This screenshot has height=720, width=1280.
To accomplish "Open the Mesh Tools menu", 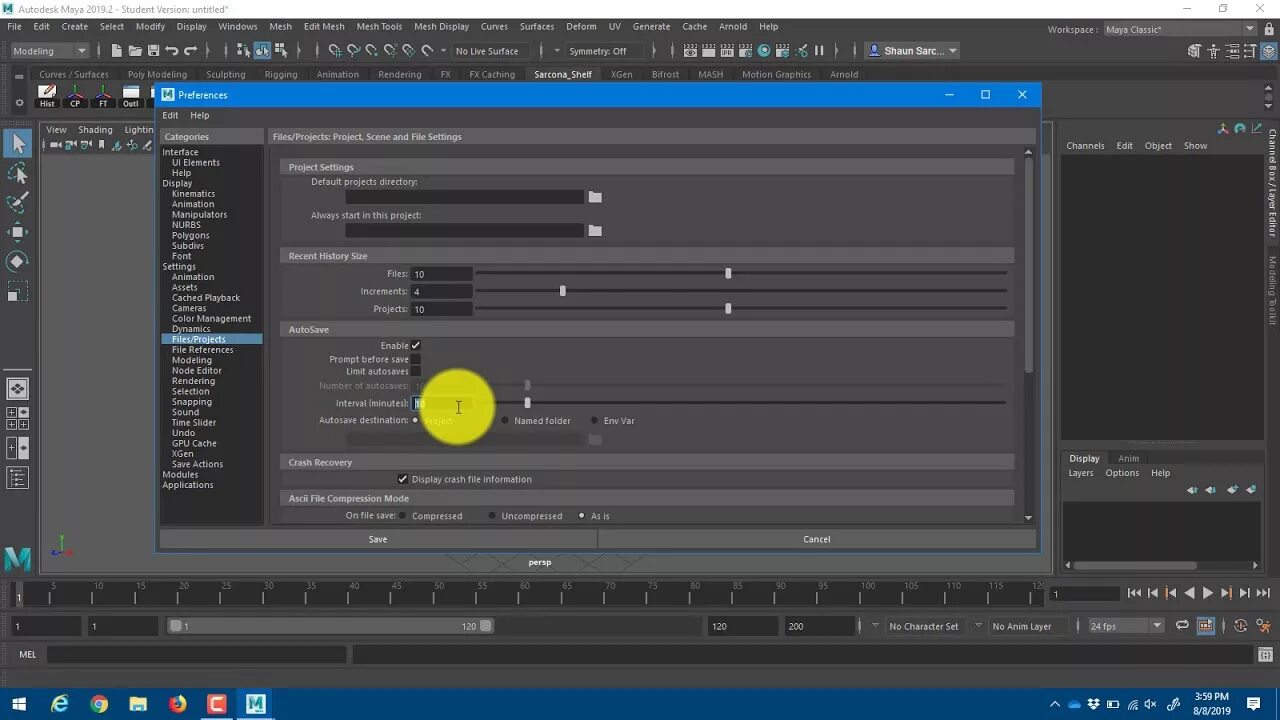I will click(x=379, y=27).
